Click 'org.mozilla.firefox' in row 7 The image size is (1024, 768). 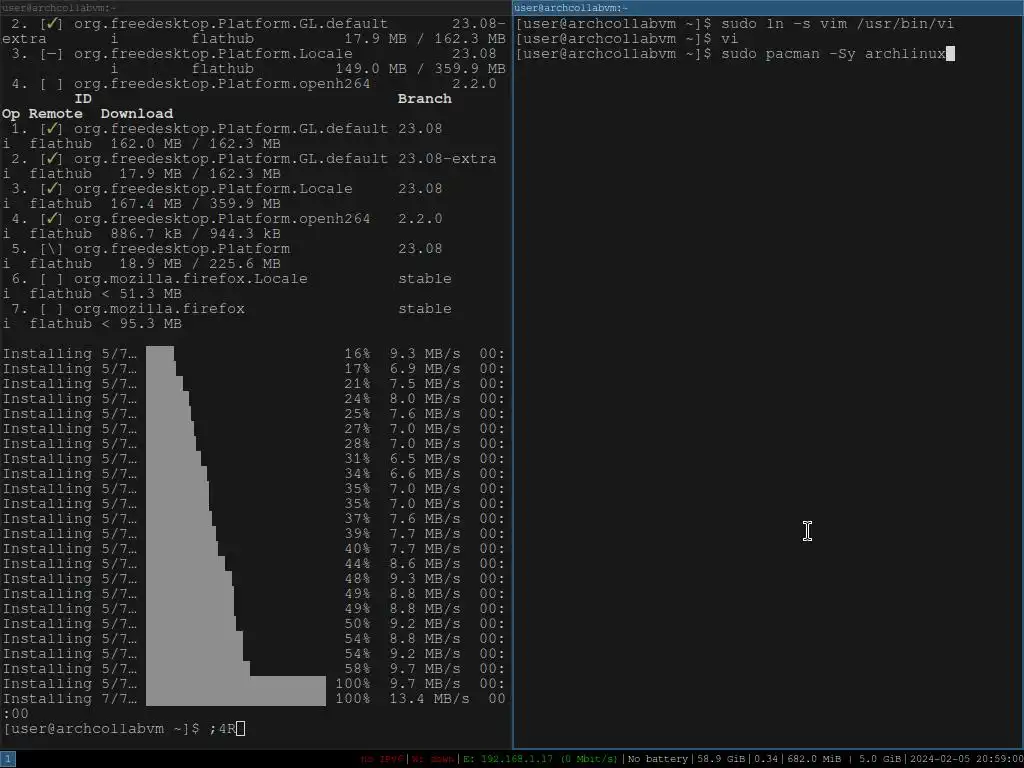159,309
